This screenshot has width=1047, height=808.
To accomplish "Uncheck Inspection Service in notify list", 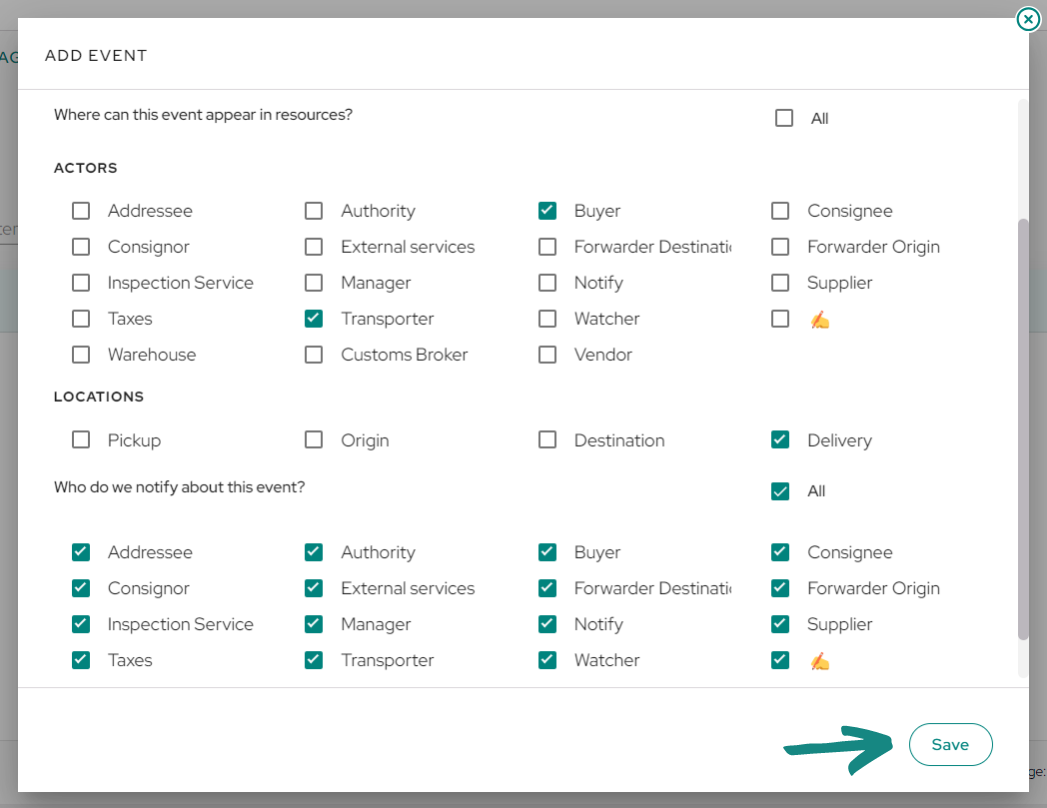I will click(x=81, y=624).
